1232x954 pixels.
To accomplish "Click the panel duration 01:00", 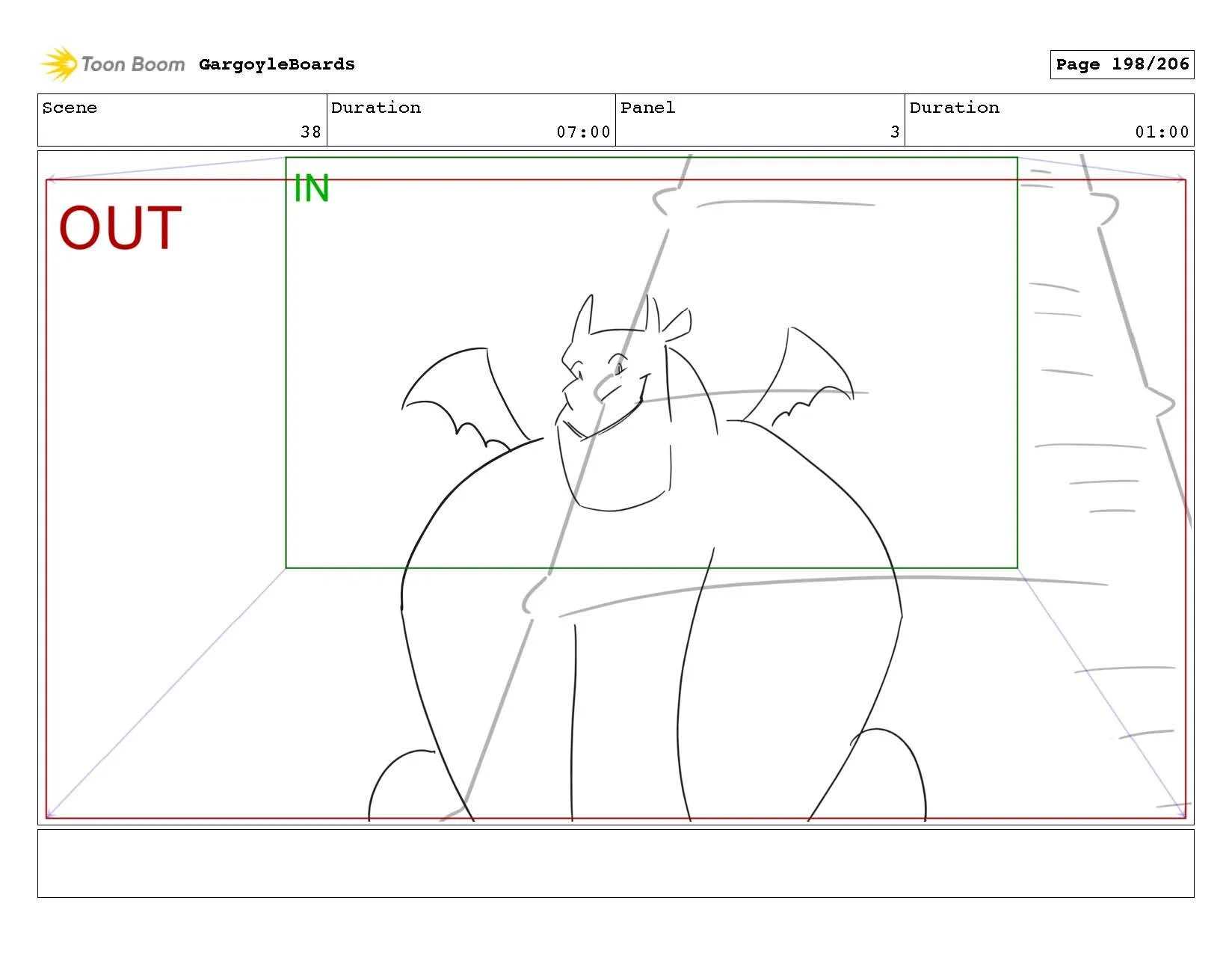I will tap(1162, 132).
